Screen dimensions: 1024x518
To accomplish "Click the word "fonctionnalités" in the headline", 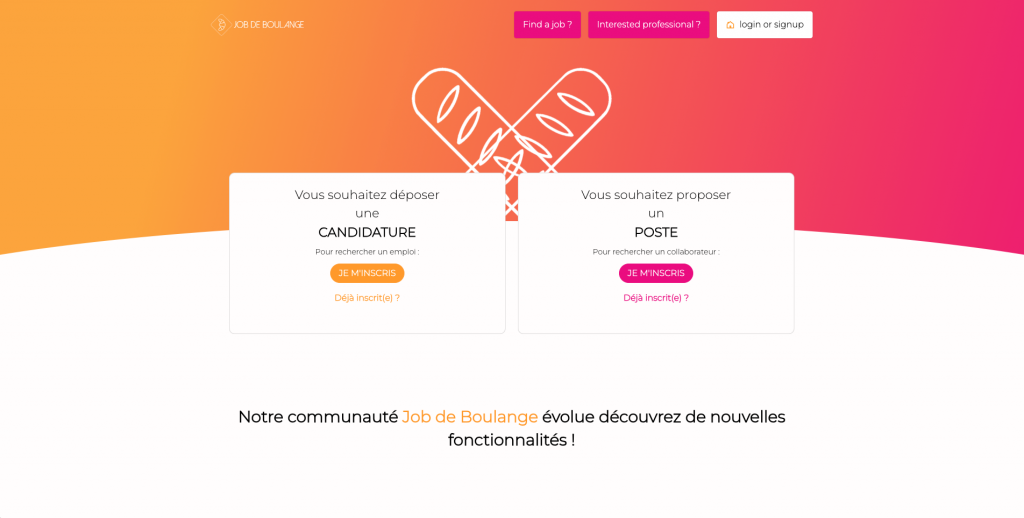I will coord(507,440).
